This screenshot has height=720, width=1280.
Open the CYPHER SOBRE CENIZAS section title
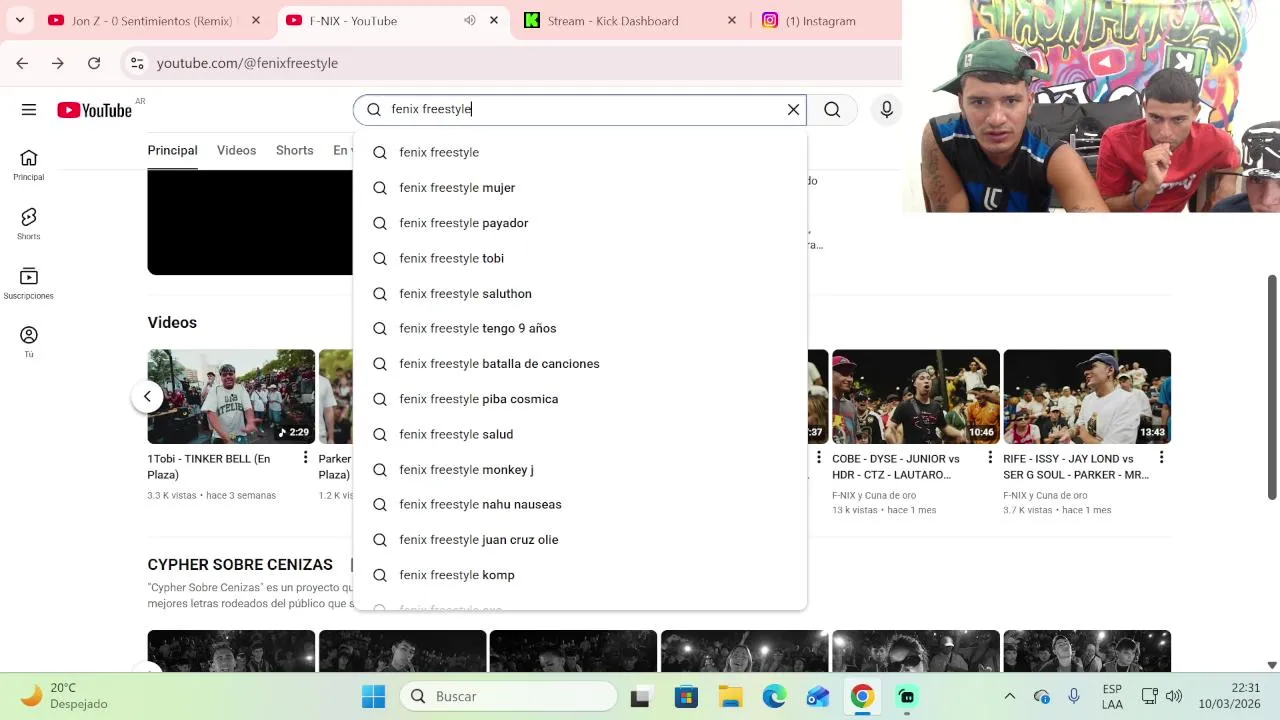point(240,565)
